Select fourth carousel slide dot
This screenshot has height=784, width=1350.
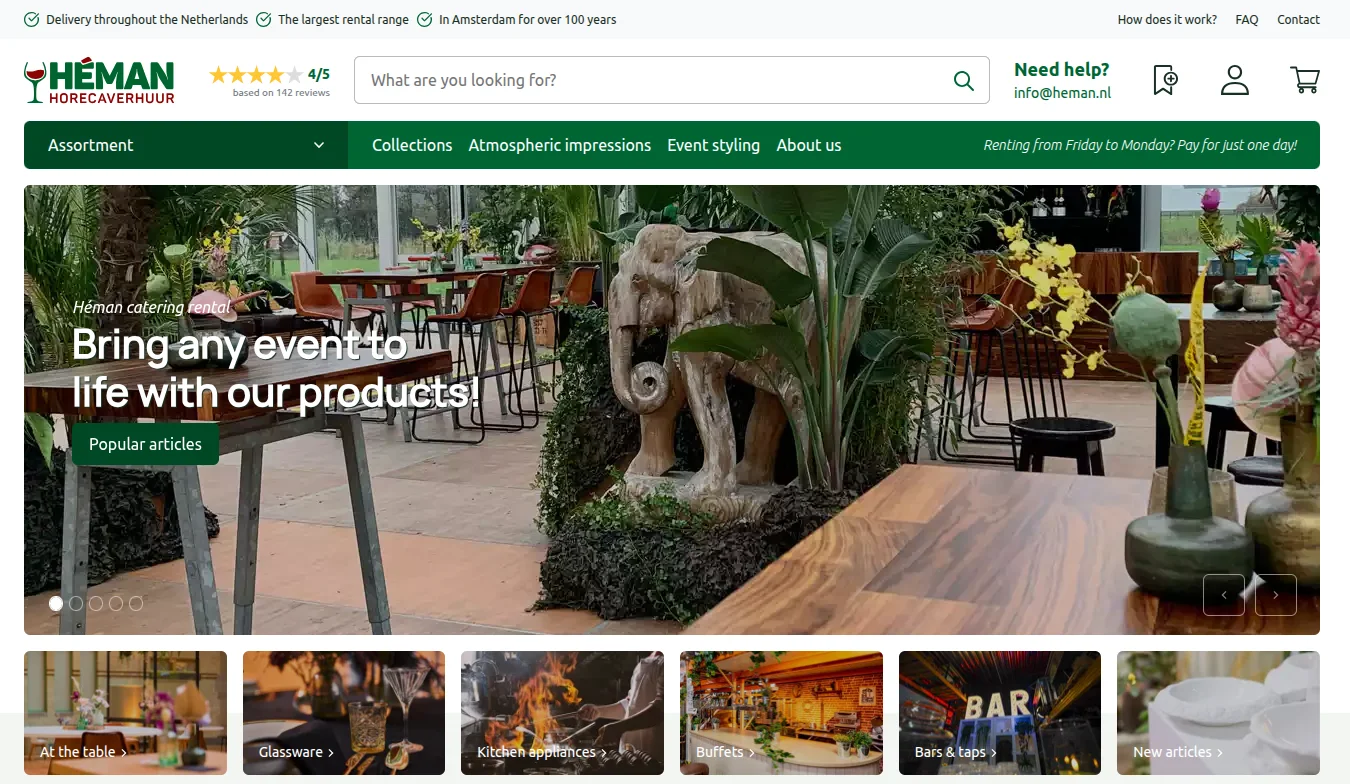click(x=116, y=603)
